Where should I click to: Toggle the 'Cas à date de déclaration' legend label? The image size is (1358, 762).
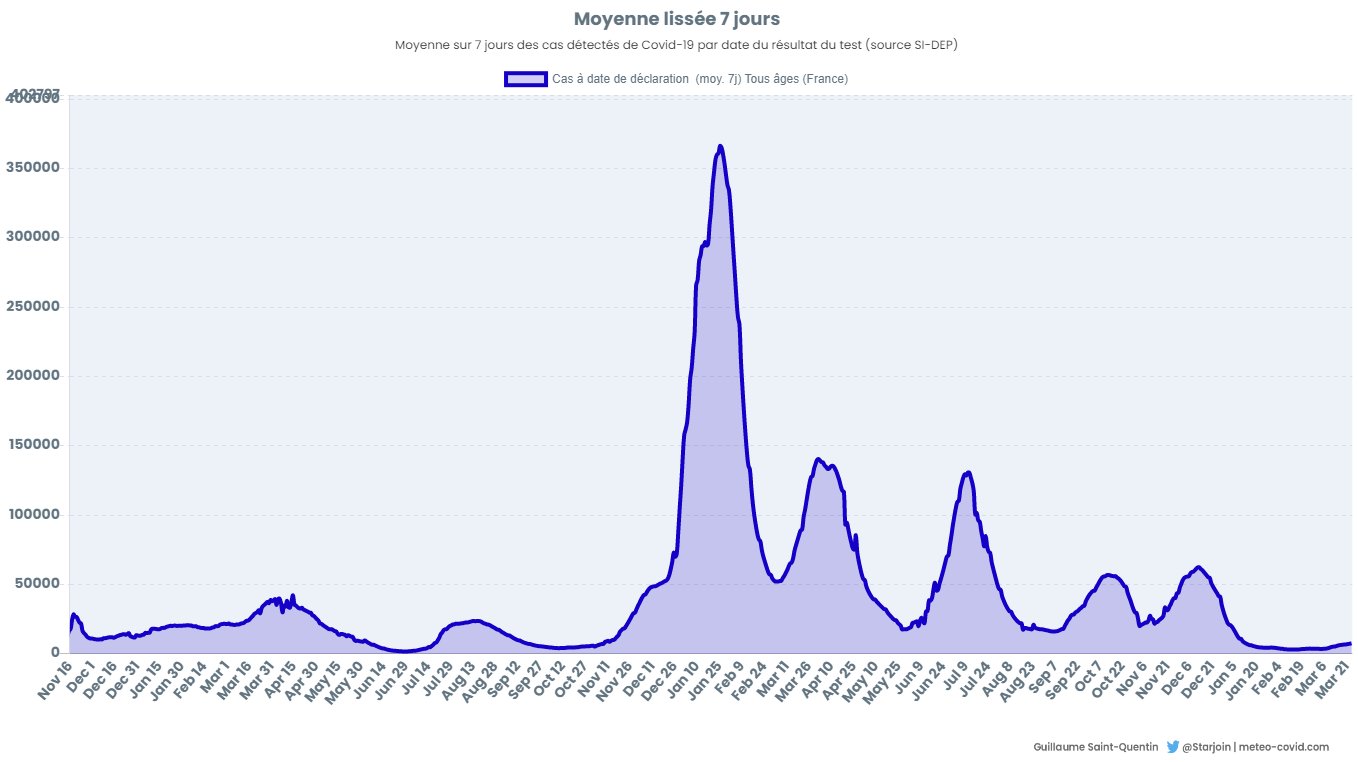(x=699, y=79)
